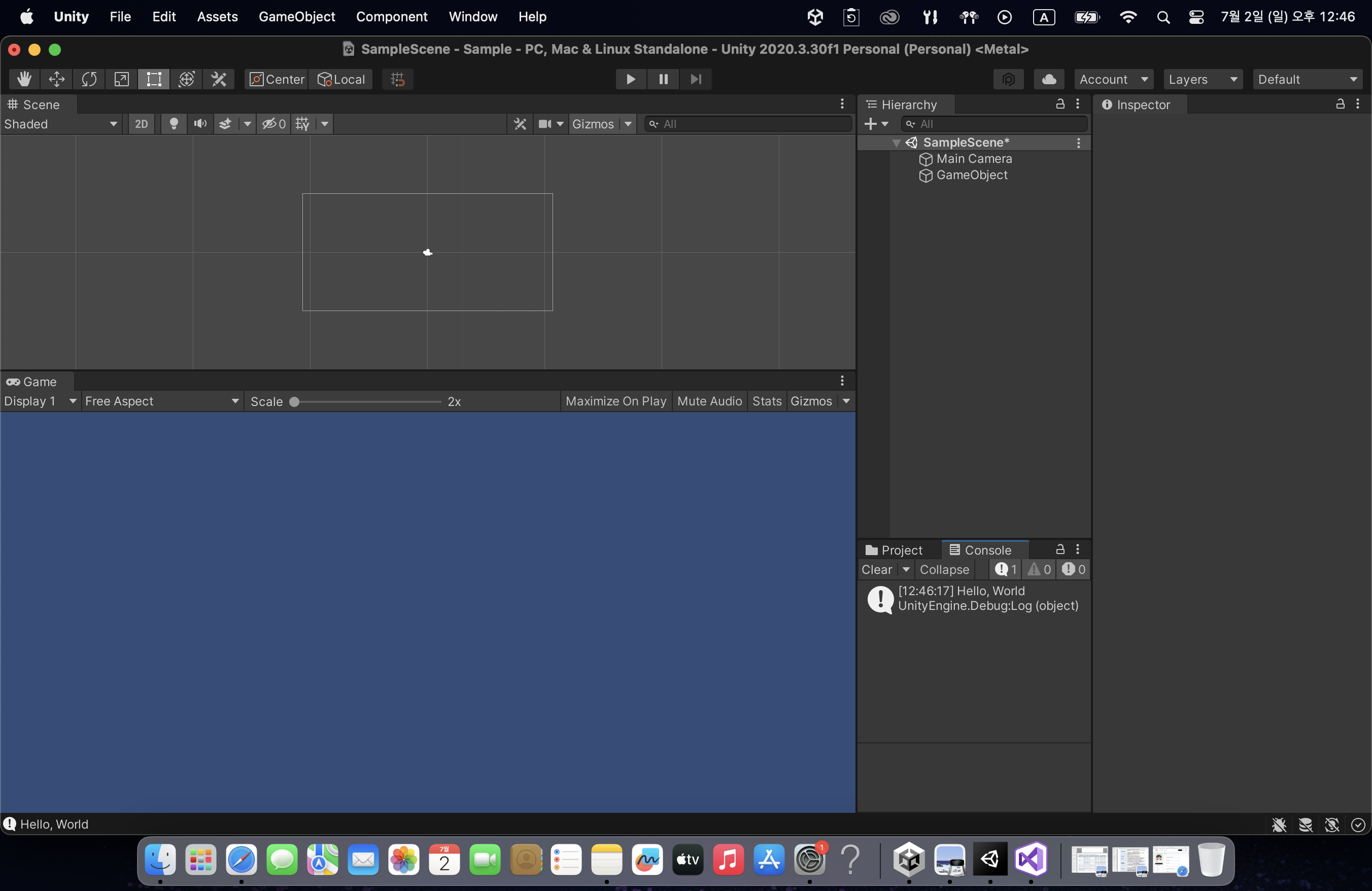The width and height of the screenshot is (1372, 891).
Task: Click Maximize On Play button
Action: (x=615, y=401)
